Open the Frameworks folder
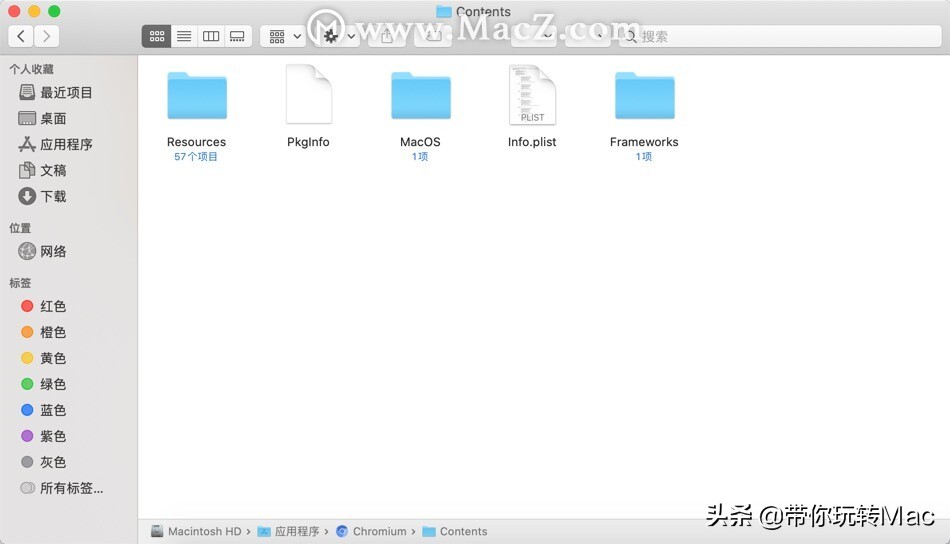Screen dimensions: 950x544 click(x=644, y=95)
